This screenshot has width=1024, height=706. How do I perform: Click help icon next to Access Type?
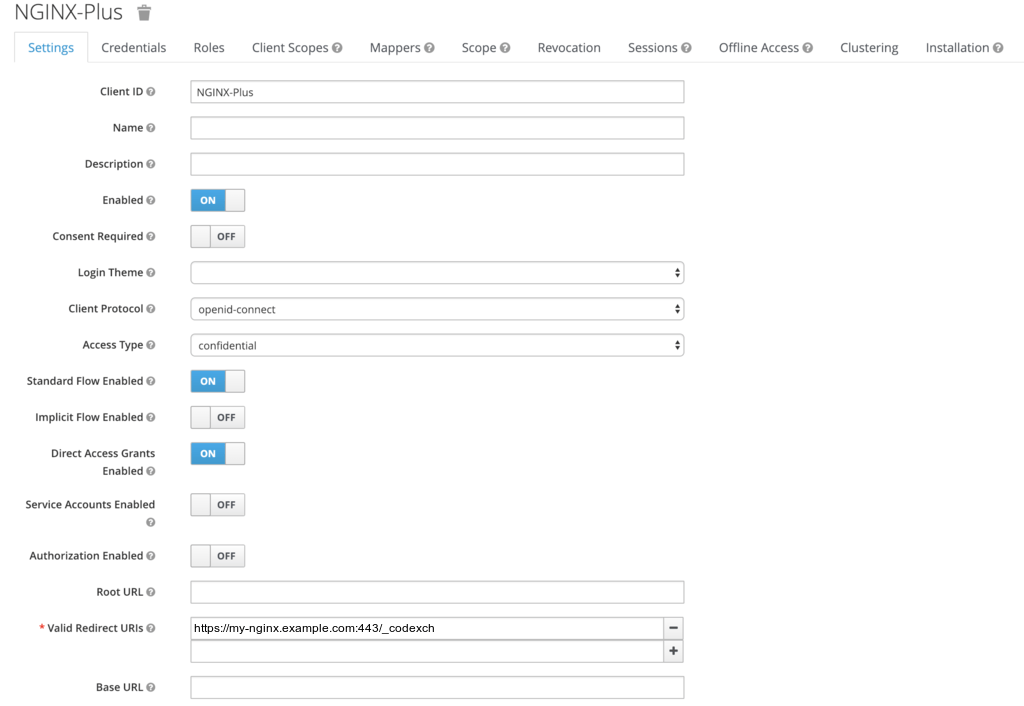tap(151, 345)
